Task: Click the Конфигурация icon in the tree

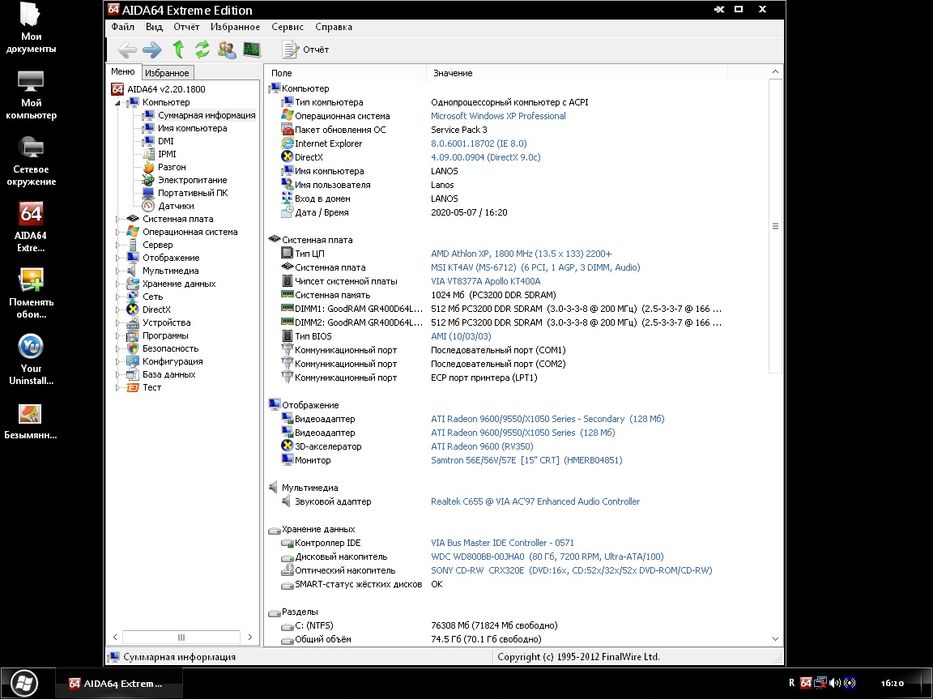Action: (x=133, y=362)
